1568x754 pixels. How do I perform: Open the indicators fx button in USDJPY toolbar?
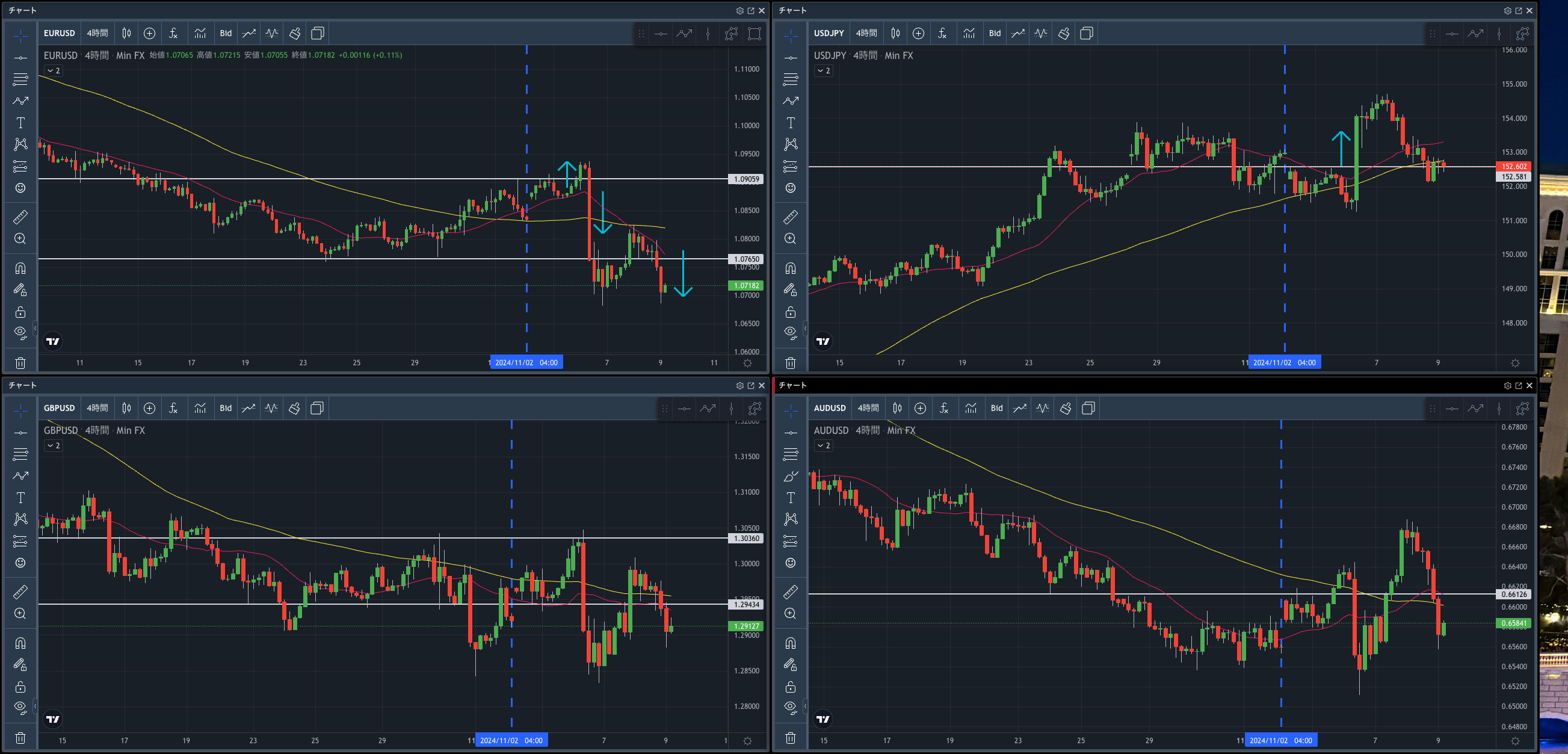pos(942,34)
